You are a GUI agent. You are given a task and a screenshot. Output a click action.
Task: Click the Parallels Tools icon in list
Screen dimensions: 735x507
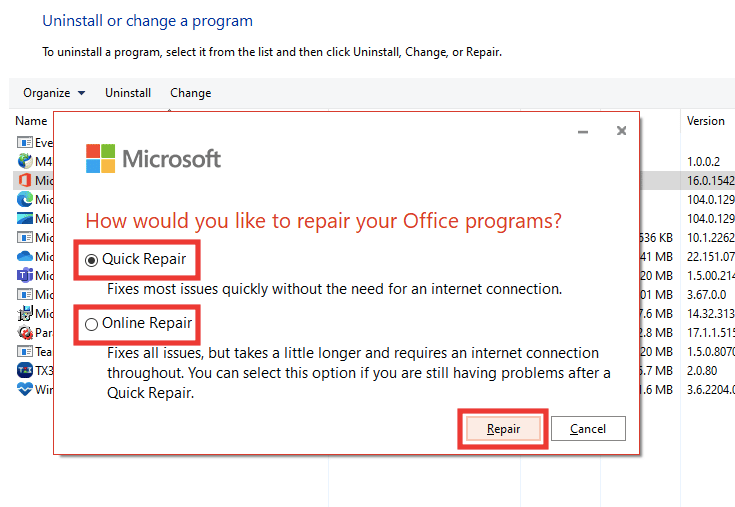[25, 332]
